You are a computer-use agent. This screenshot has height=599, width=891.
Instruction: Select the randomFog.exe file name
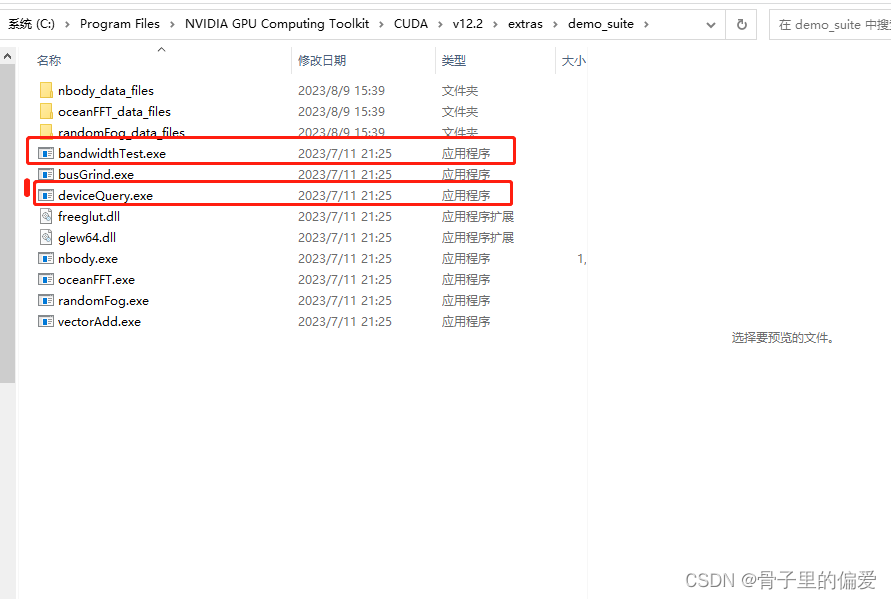[103, 301]
